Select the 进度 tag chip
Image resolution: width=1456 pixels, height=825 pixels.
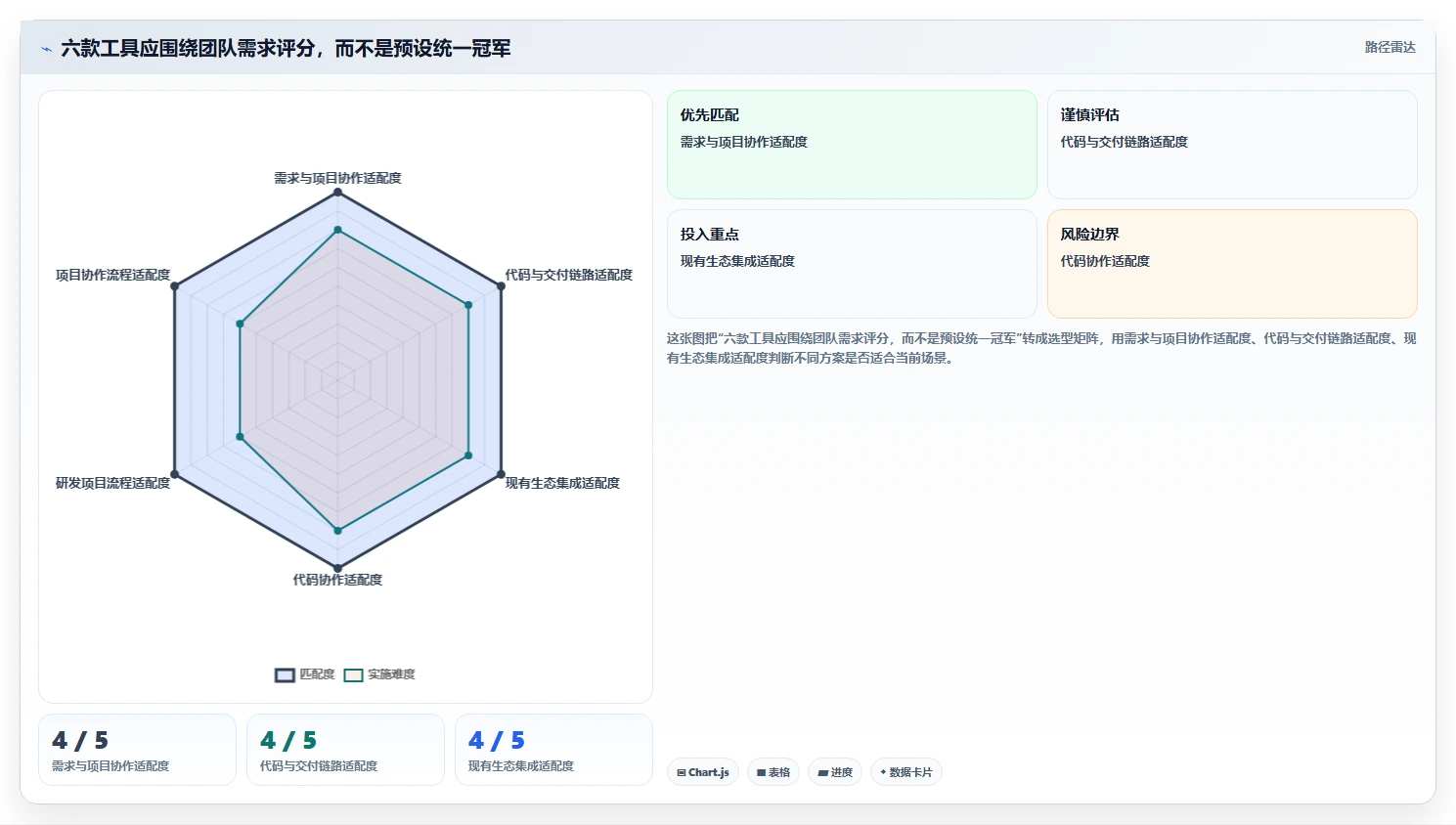835,772
